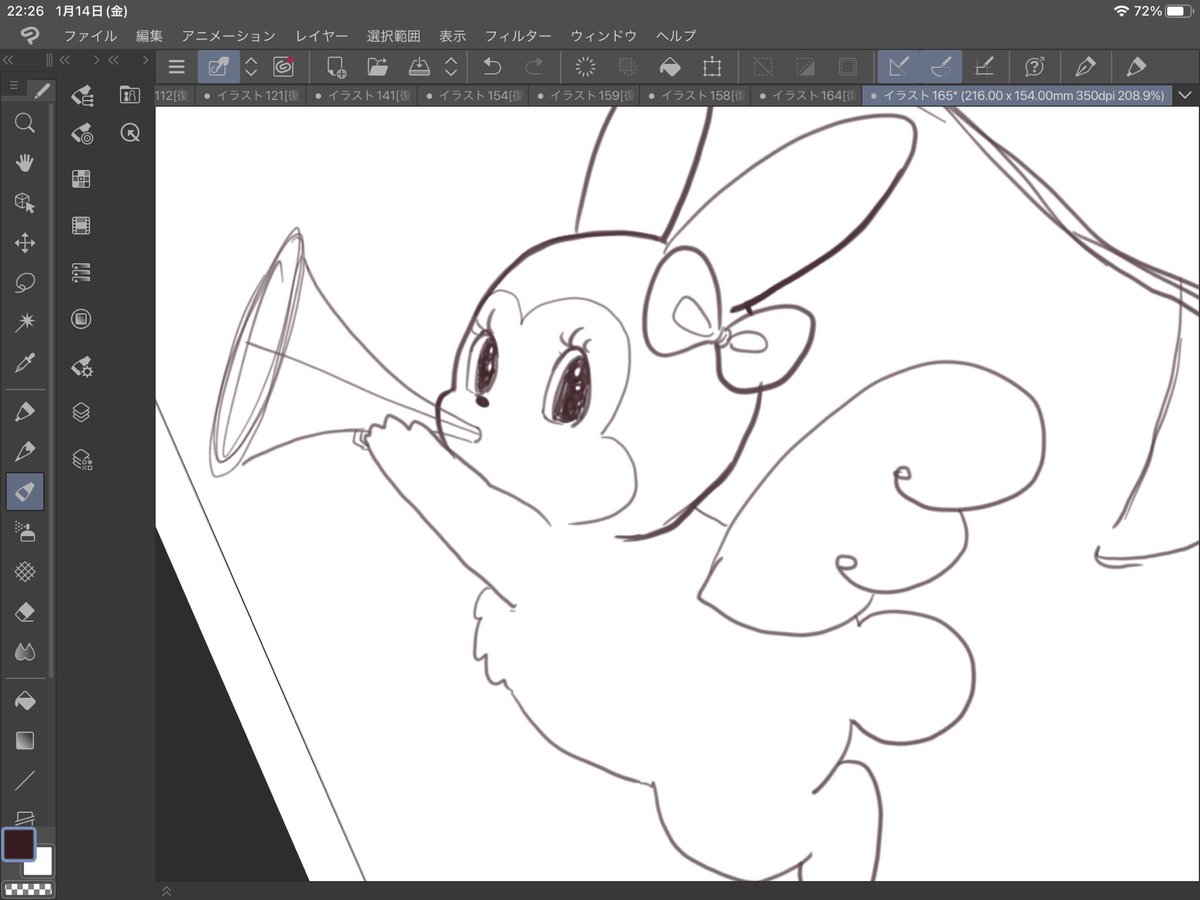Toggle Snap to Ruler
Image resolution: width=1200 pixels, height=900 pixels.
pos(899,67)
